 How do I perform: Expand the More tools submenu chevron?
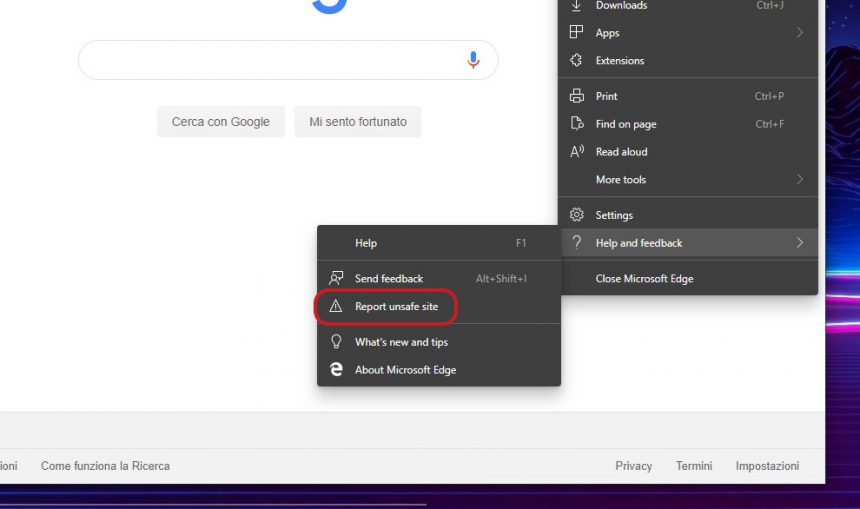click(x=800, y=179)
